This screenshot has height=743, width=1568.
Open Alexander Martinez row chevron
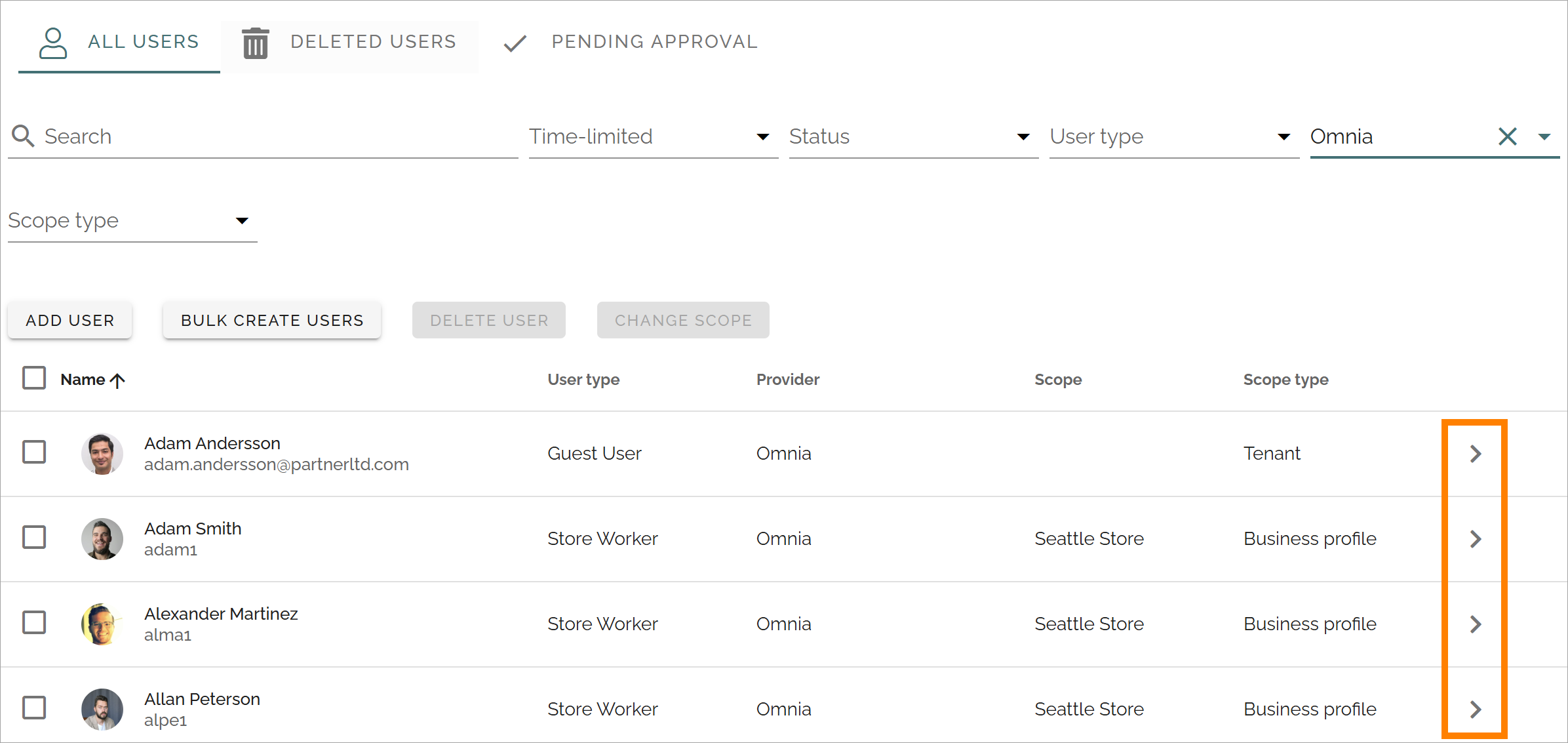tap(1476, 624)
